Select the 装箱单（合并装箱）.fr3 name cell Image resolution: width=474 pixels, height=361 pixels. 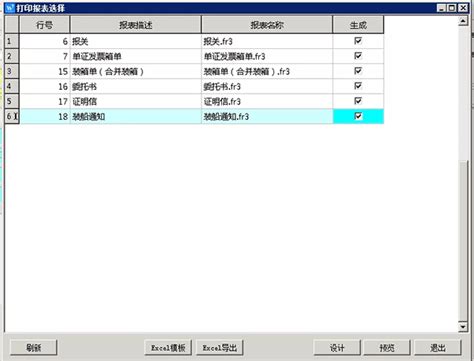click(267, 71)
